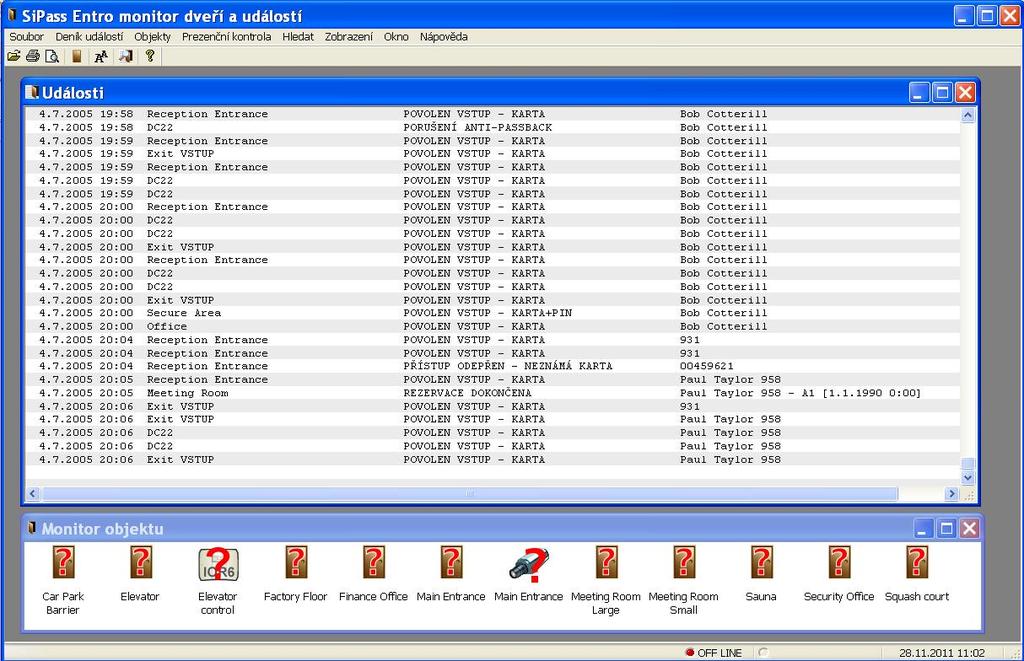The image size is (1024, 661).
Task: Open the Okno menu
Action: click(x=396, y=37)
